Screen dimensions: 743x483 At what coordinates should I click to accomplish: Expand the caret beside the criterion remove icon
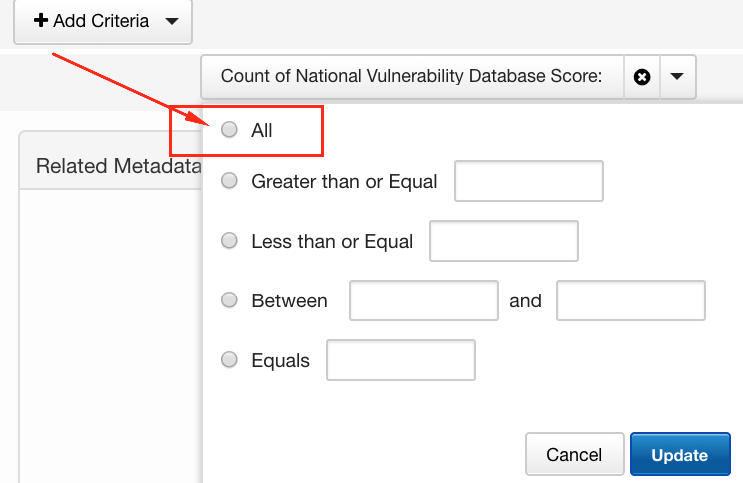677,77
